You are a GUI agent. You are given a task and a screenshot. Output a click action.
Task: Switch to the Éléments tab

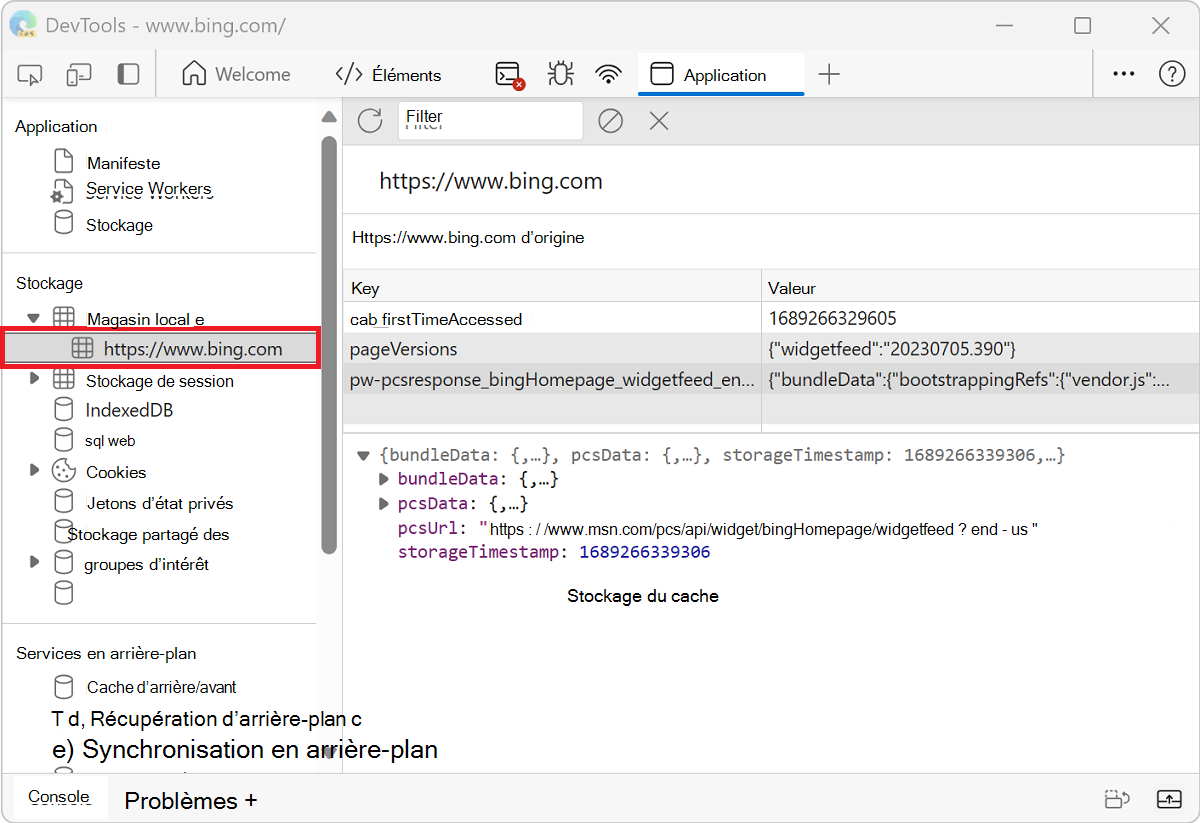[389, 75]
